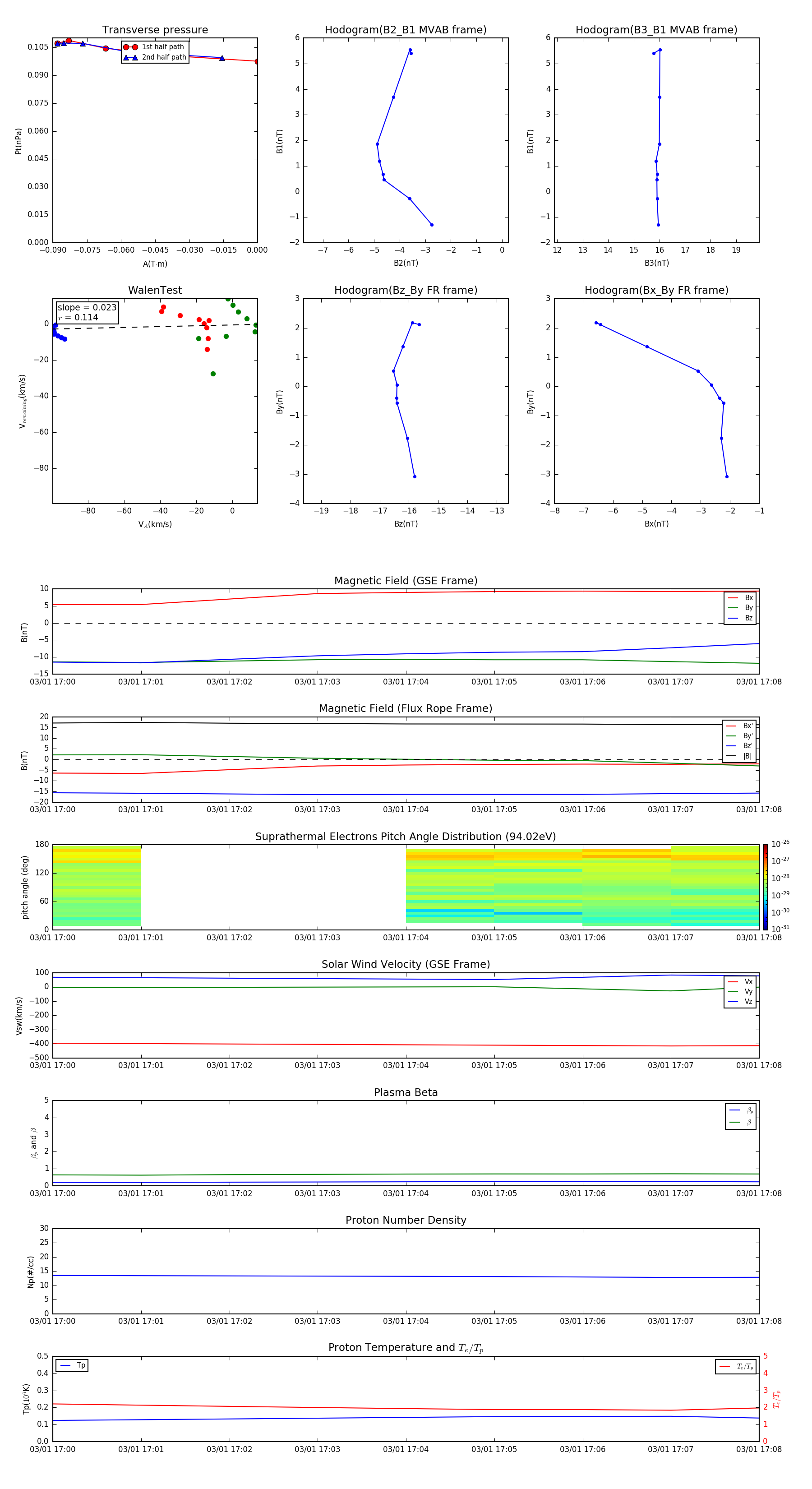Click the Solar Wind Velocity (GSE Frame) title
812x1489 pixels.
[x=405, y=964]
